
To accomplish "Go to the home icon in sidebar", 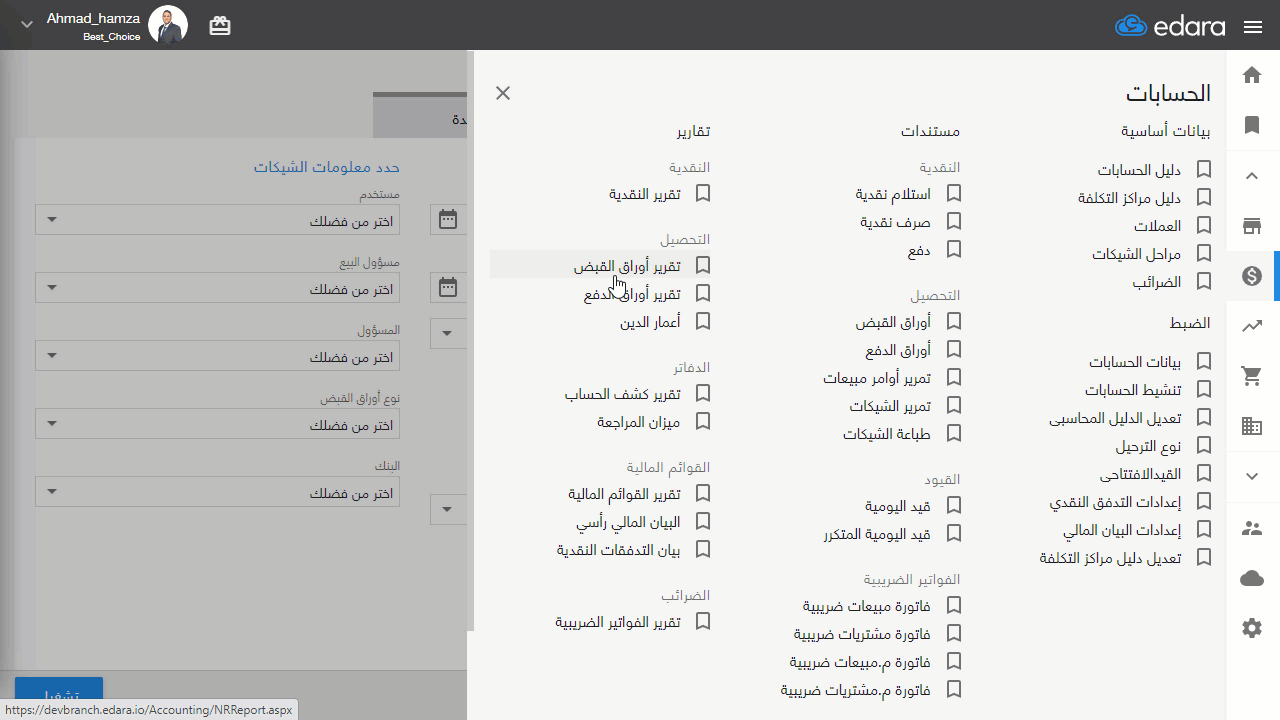I will [1252, 75].
